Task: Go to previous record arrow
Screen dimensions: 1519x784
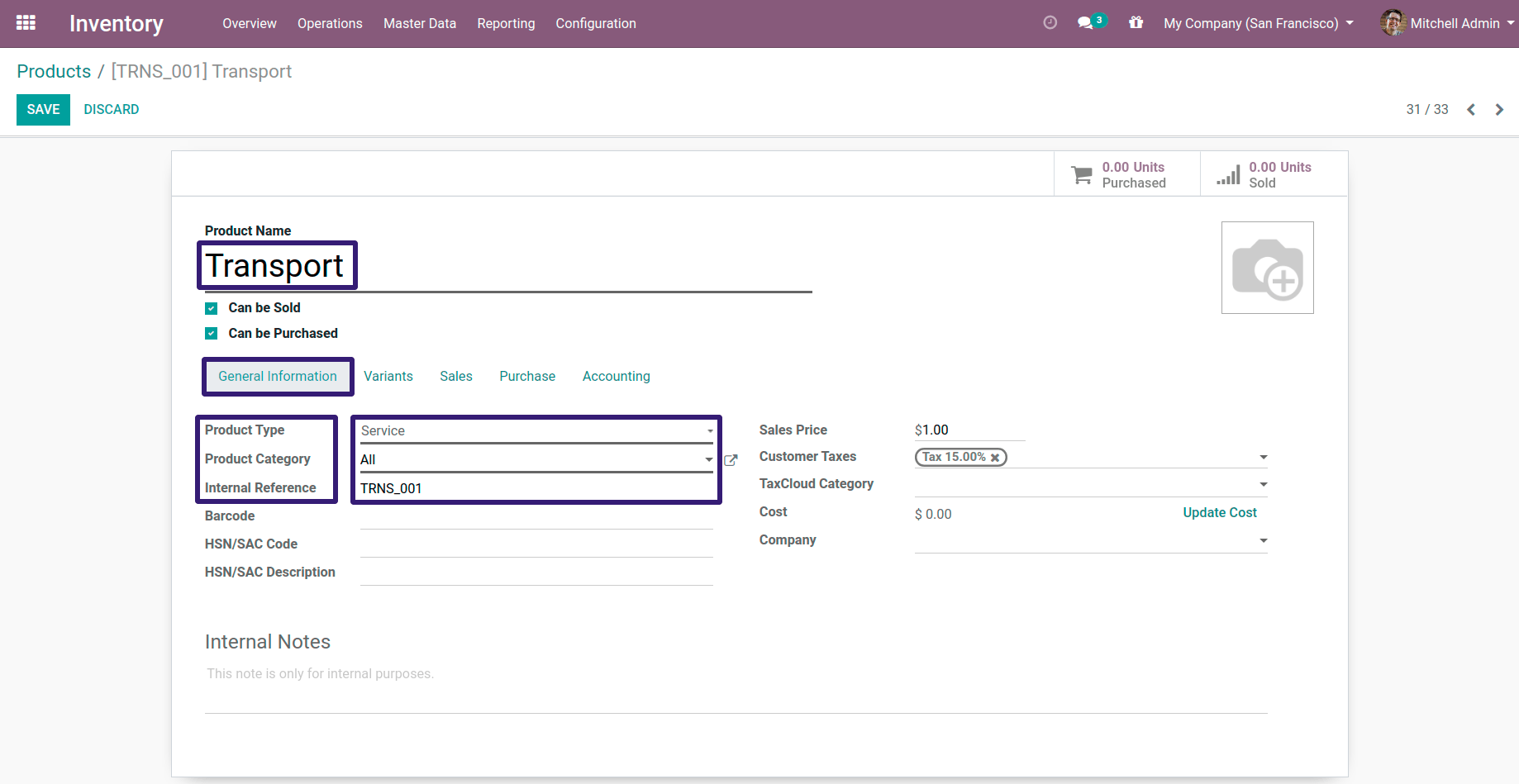Action: [1471, 110]
